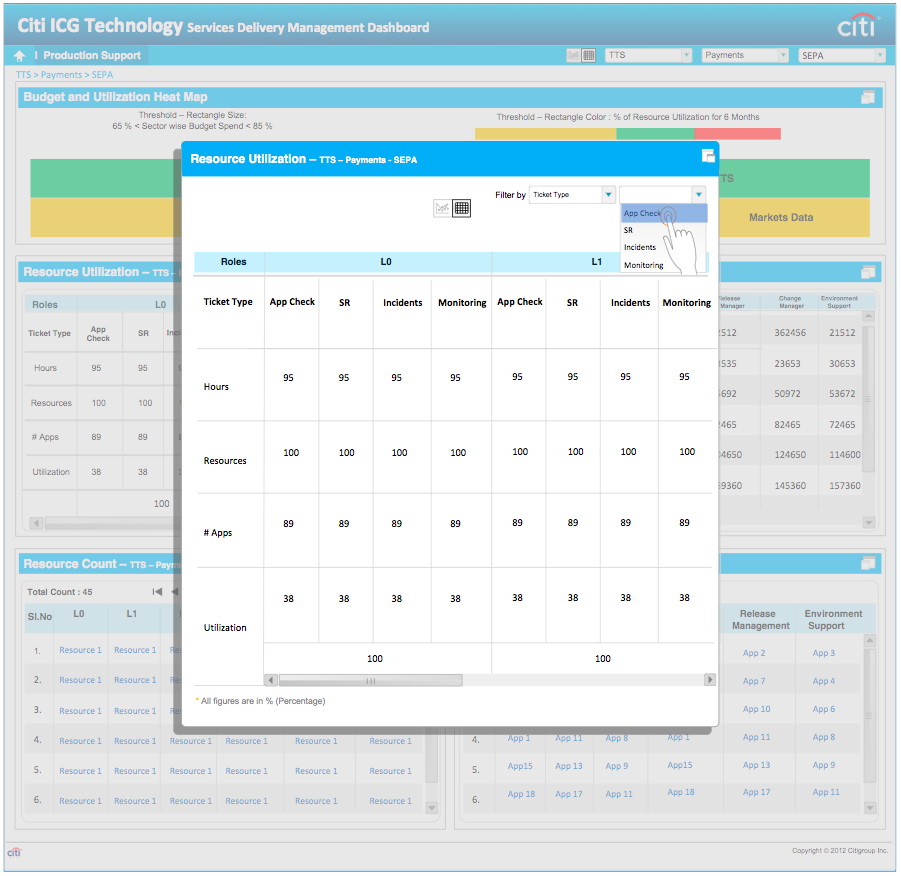
Task: Select the Markets Data heat map rectangle
Action: (794, 217)
